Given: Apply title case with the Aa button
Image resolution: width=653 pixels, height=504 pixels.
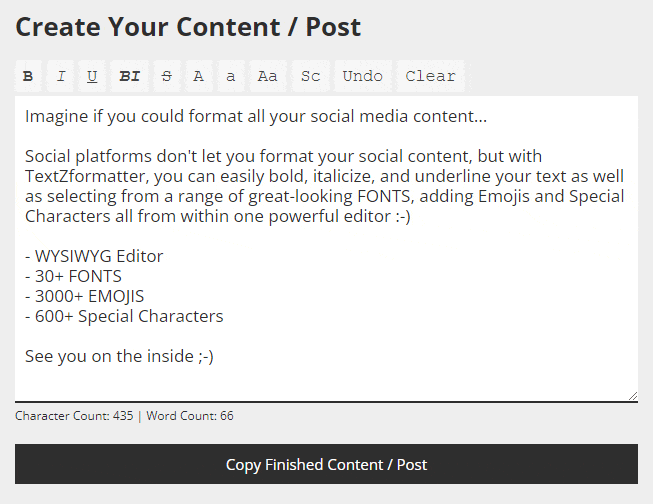Looking at the screenshot, I should tap(267, 76).
